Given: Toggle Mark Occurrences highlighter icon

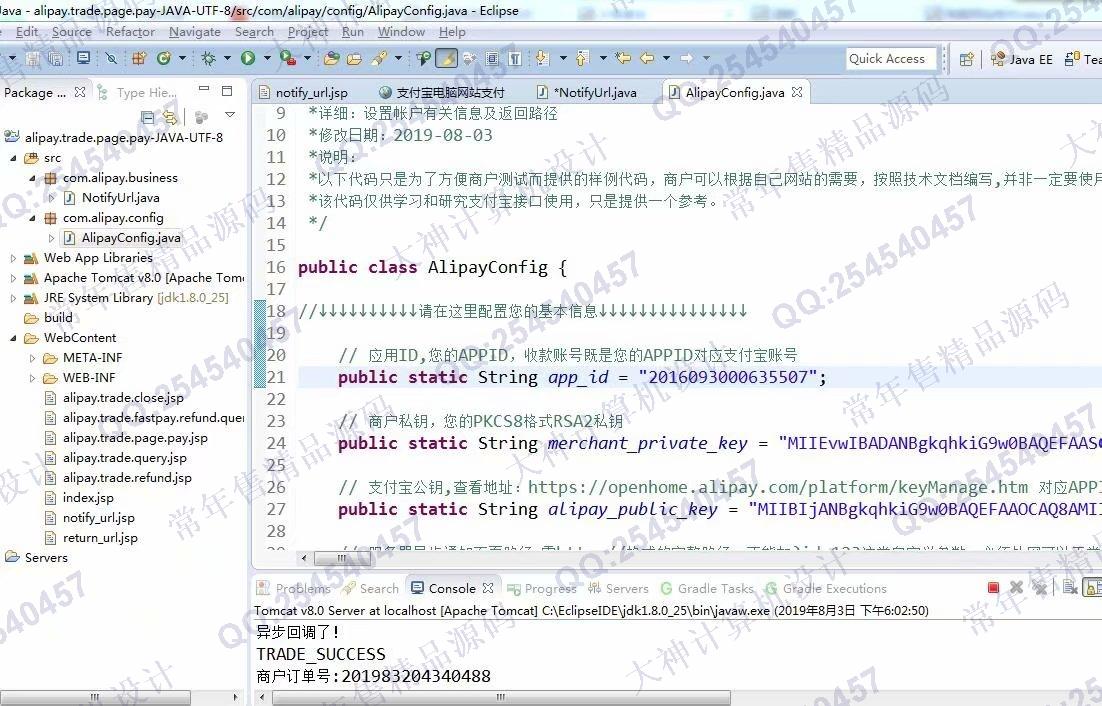Looking at the screenshot, I should (x=446, y=58).
